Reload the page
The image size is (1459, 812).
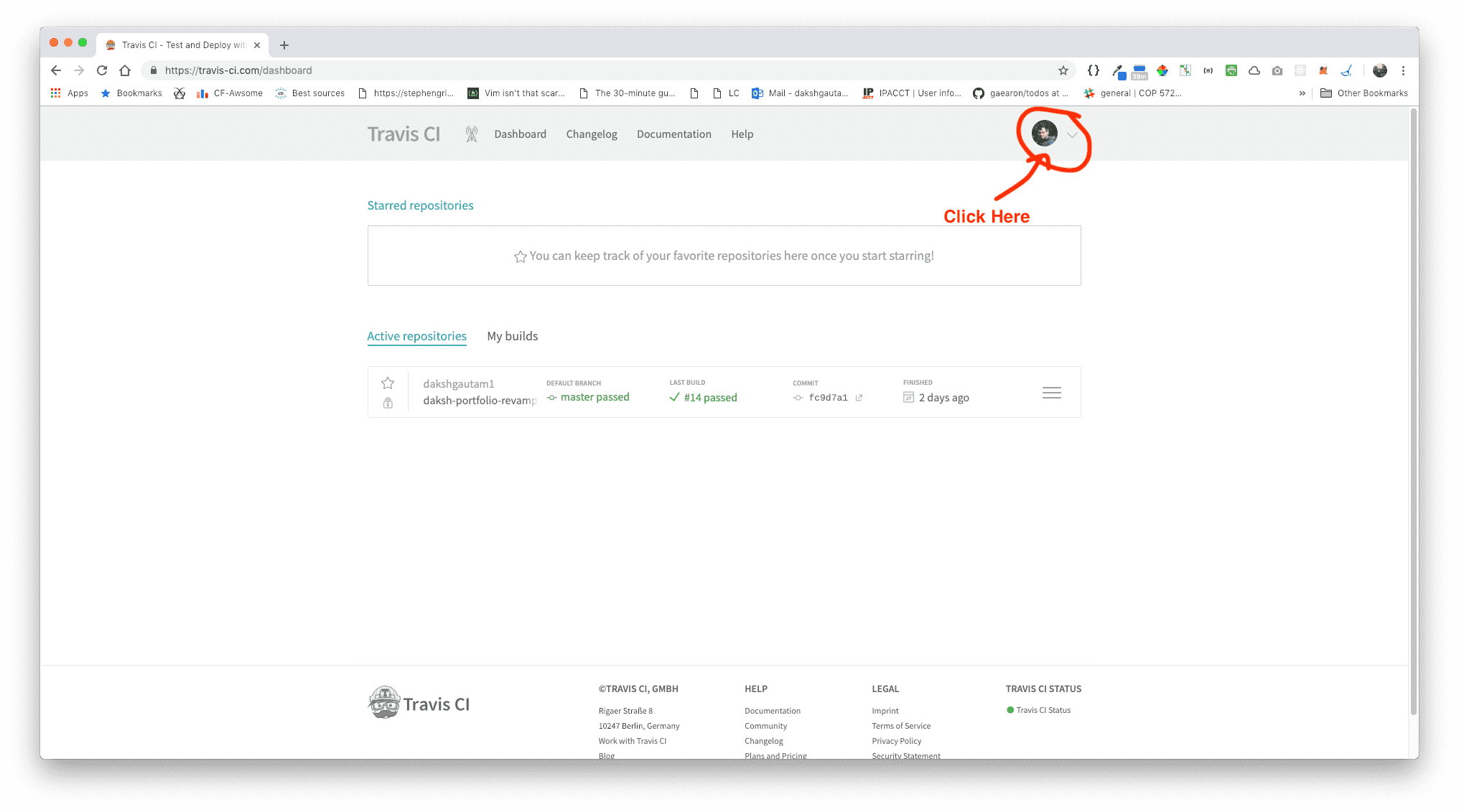(102, 70)
